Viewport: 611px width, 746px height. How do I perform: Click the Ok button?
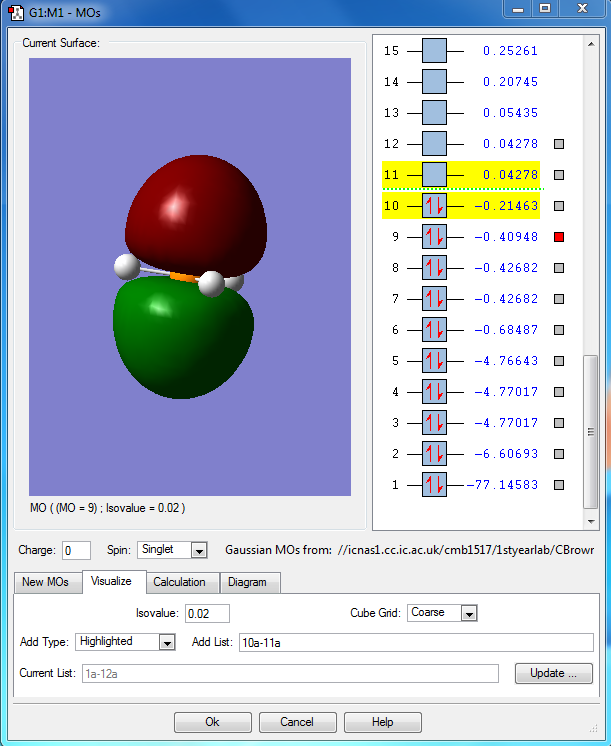coord(212,722)
